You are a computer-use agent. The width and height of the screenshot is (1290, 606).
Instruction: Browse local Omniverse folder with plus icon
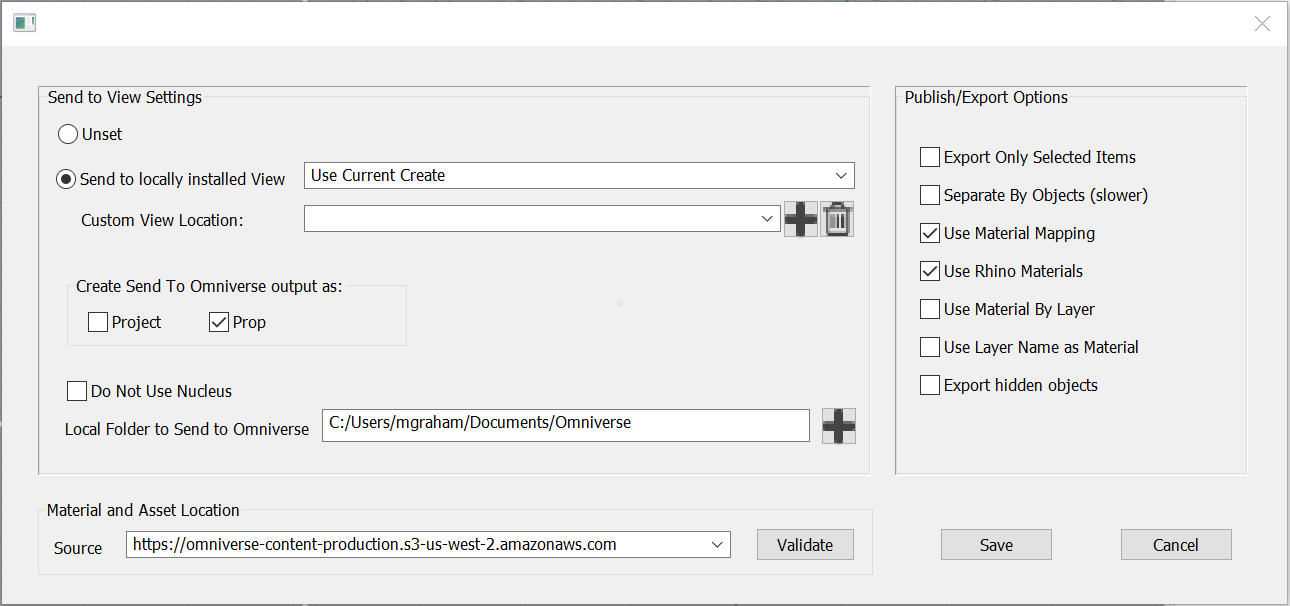pos(839,426)
